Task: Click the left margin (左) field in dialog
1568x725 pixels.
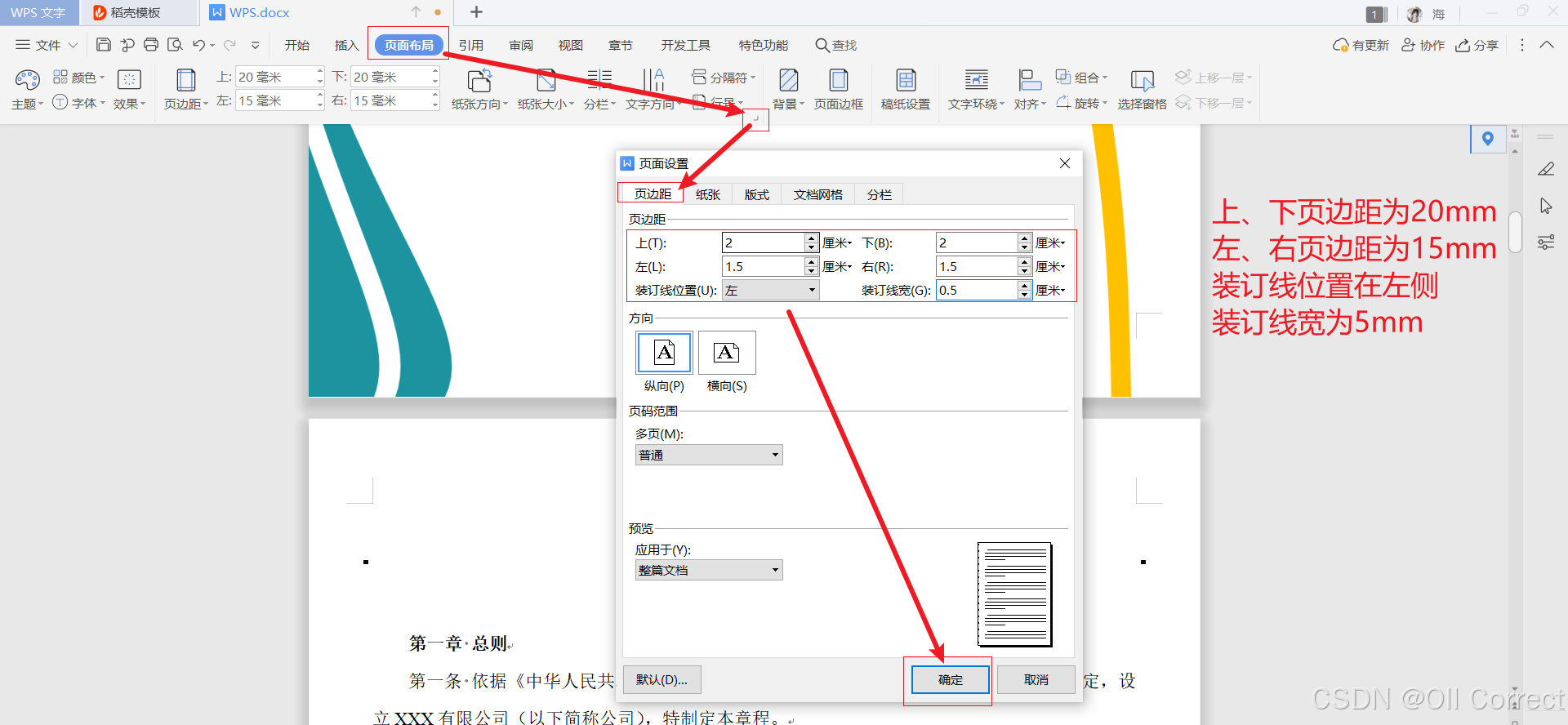Action: [x=764, y=266]
